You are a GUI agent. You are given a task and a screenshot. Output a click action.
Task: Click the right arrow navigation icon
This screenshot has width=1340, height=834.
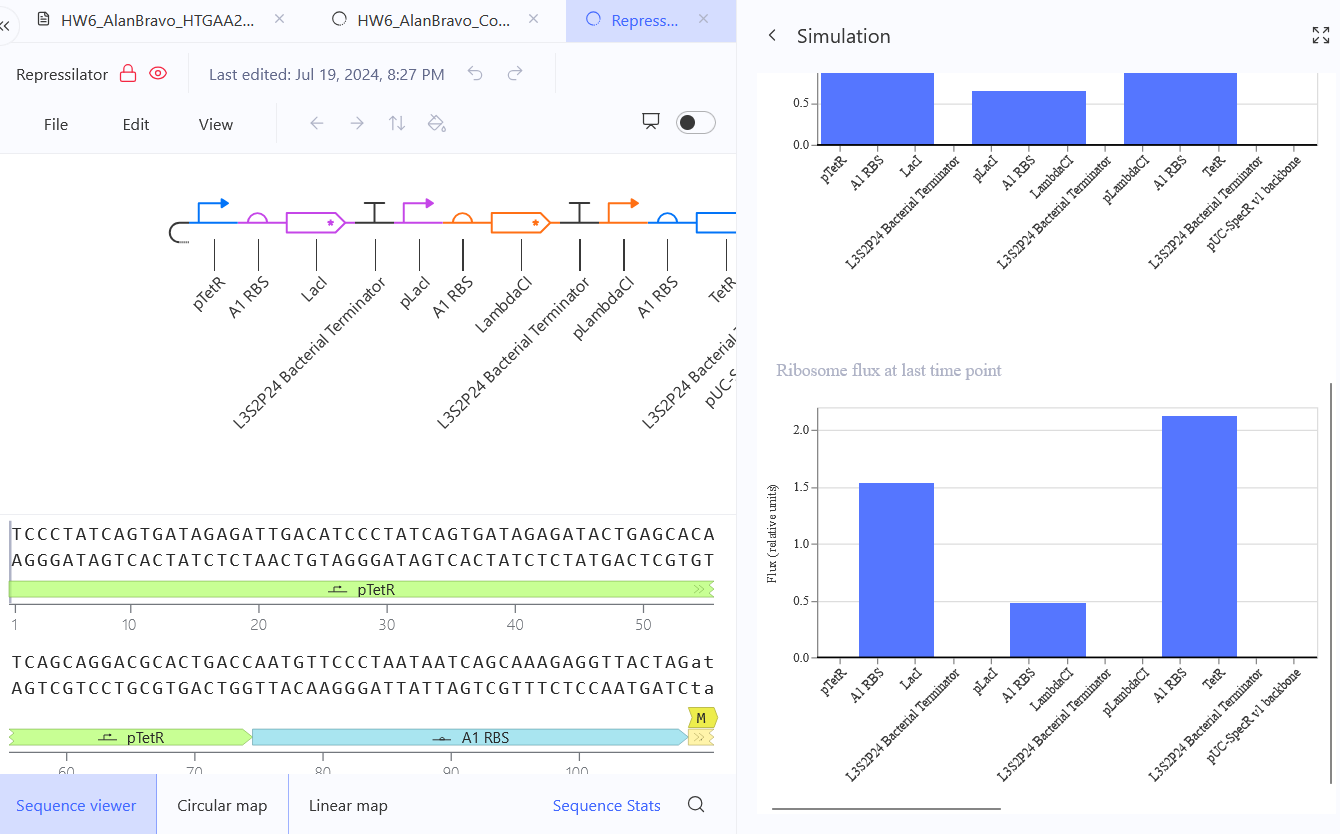357,123
